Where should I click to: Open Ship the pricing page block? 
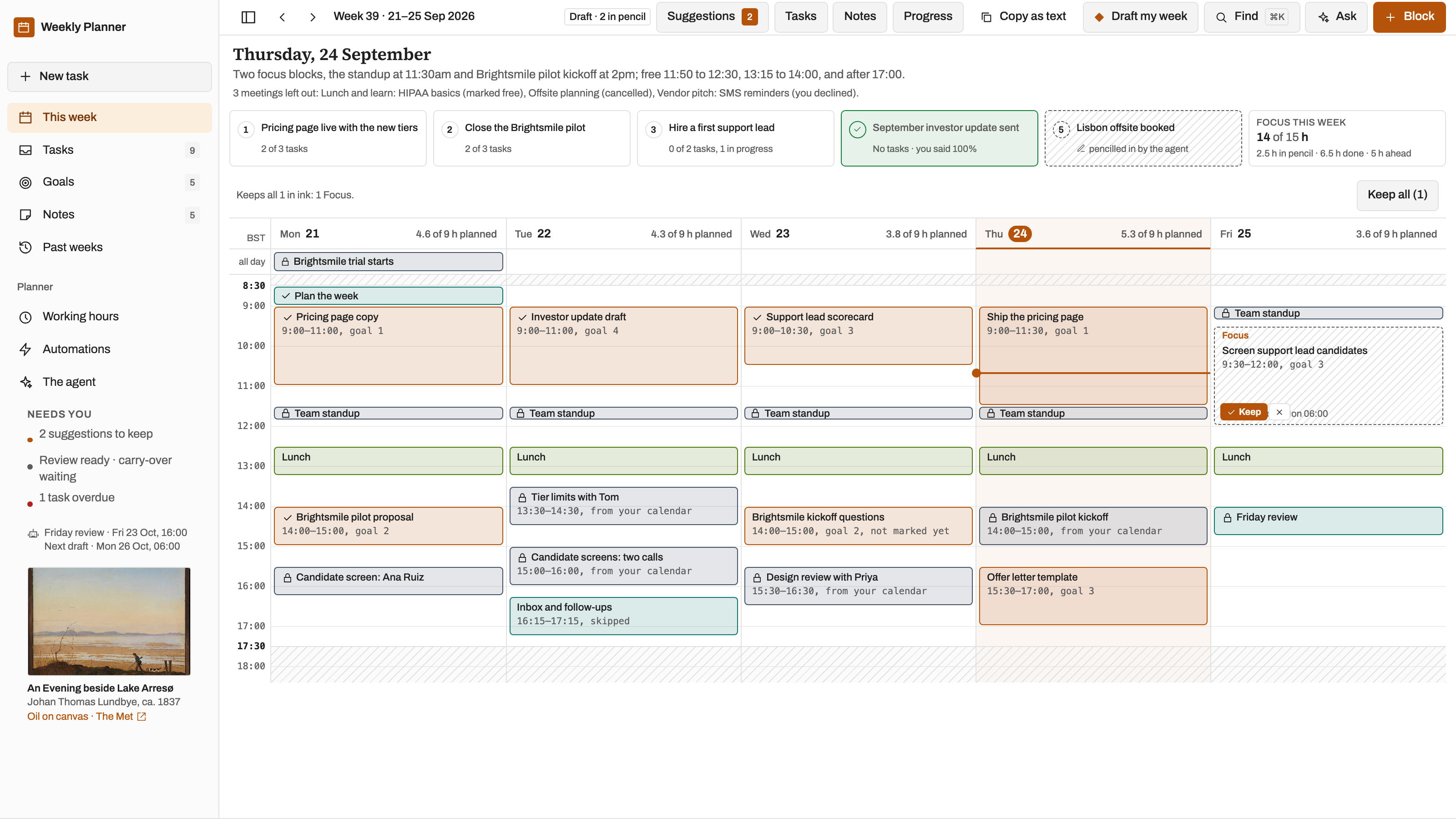[1093, 355]
